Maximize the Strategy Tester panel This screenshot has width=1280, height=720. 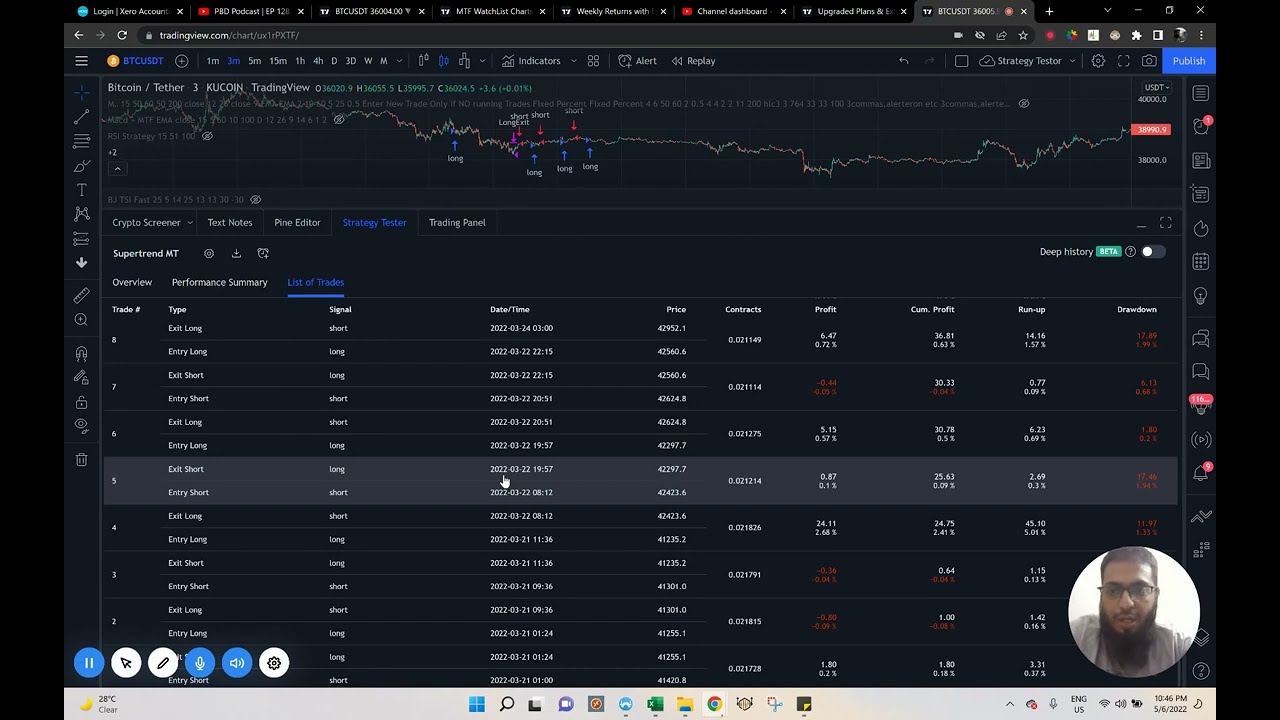coord(1165,223)
